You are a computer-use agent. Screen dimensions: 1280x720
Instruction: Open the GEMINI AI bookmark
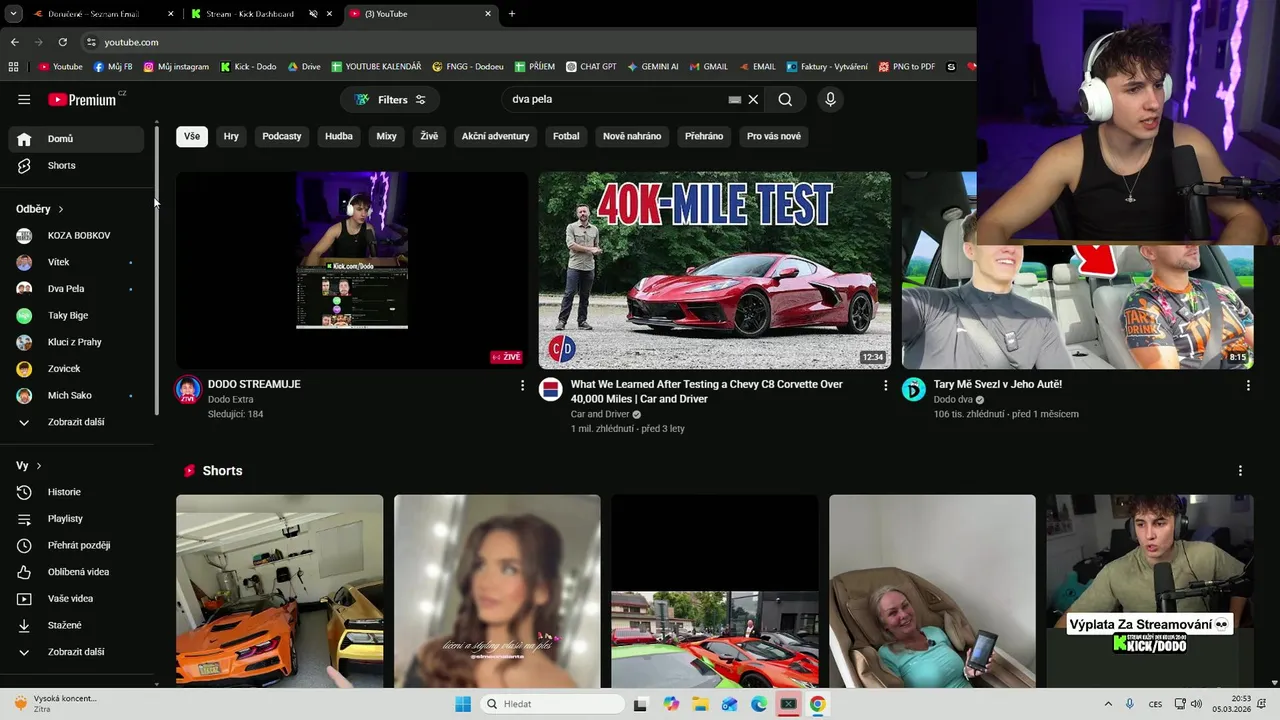point(652,67)
